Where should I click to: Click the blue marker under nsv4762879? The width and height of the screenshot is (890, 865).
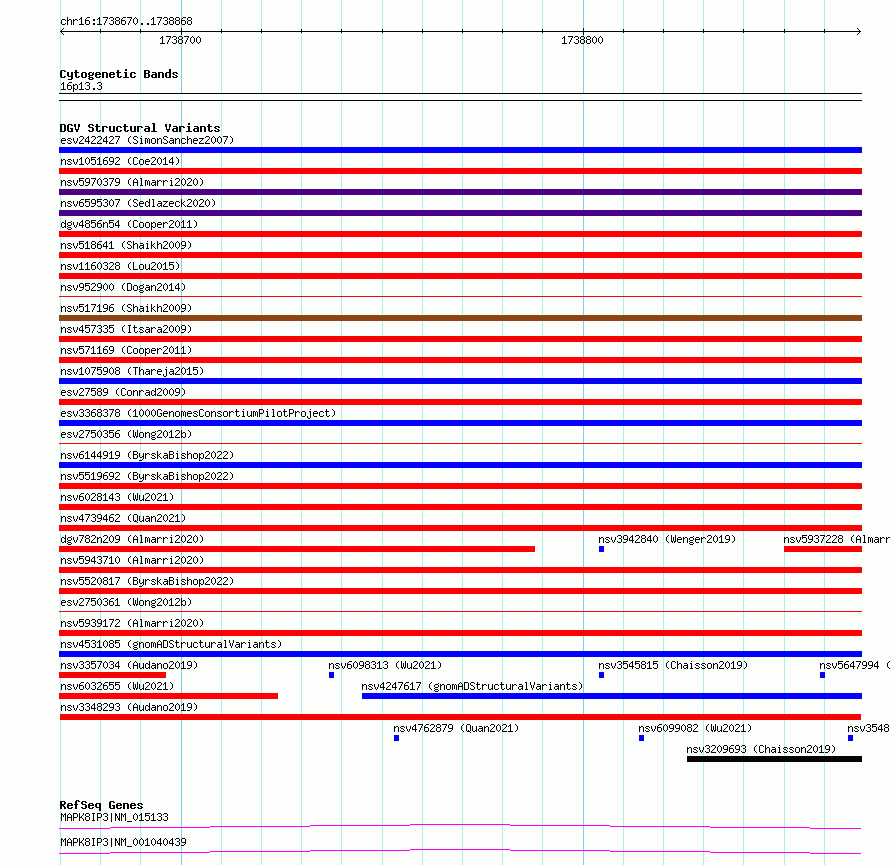396,738
